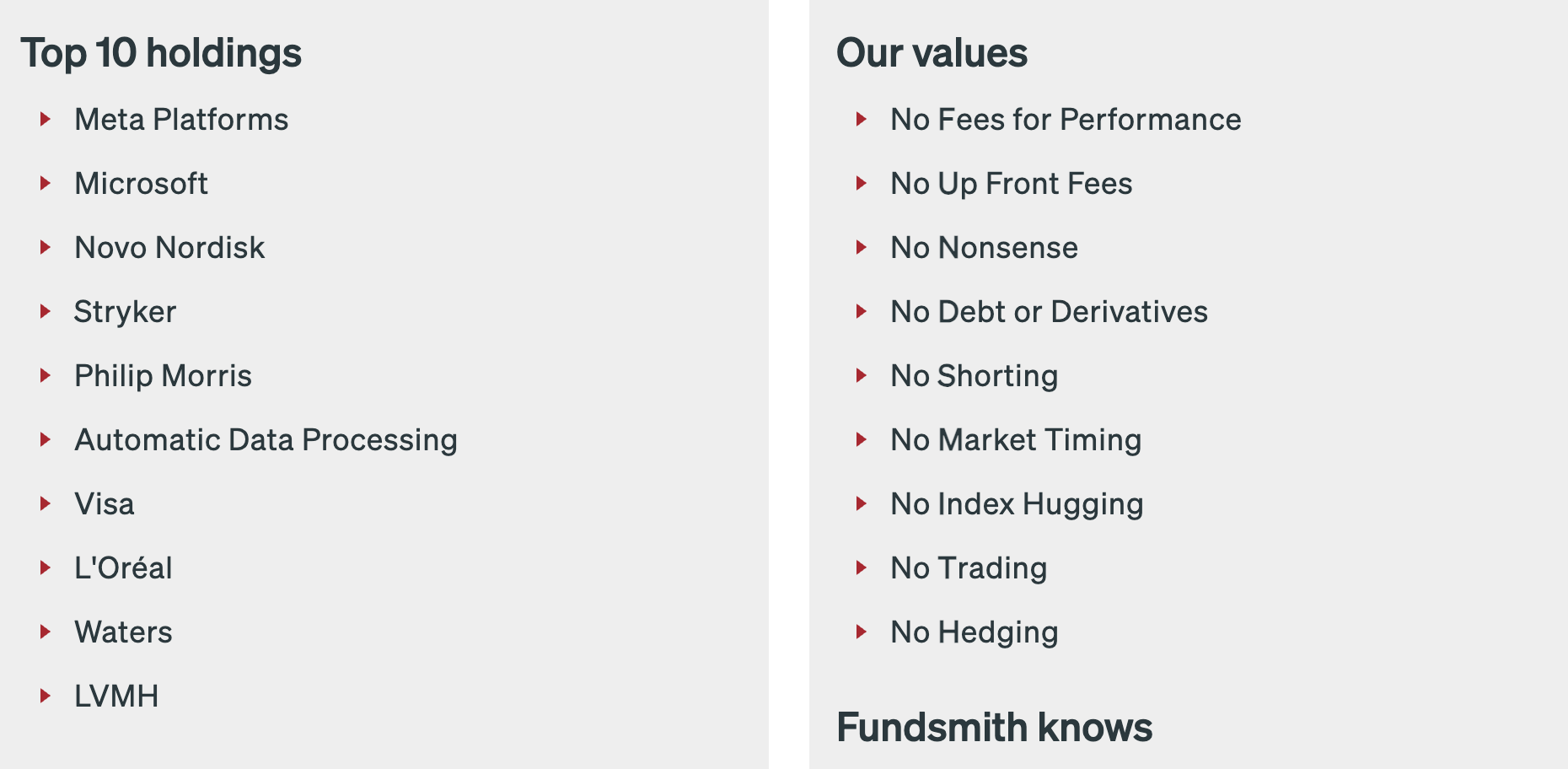
Task: Select the No Market Timing value
Action: tap(1016, 440)
